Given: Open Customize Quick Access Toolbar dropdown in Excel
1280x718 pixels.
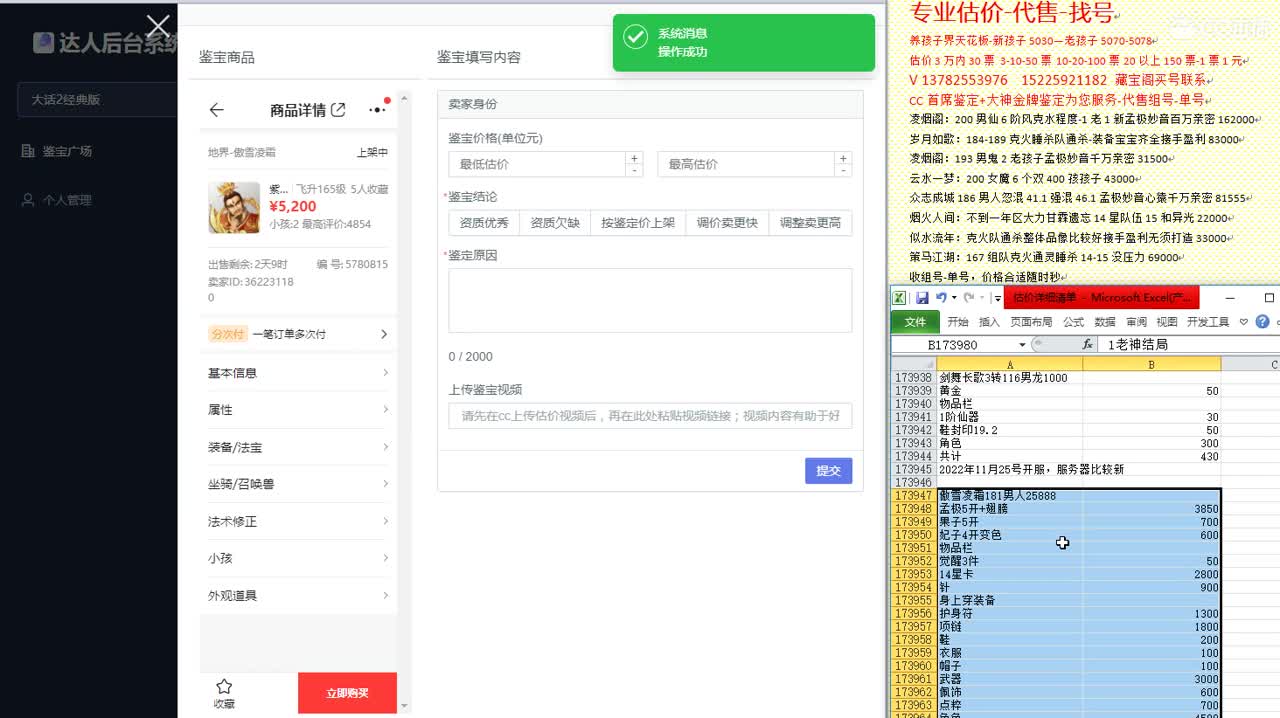Looking at the screenshot, I should click(997, 298).
